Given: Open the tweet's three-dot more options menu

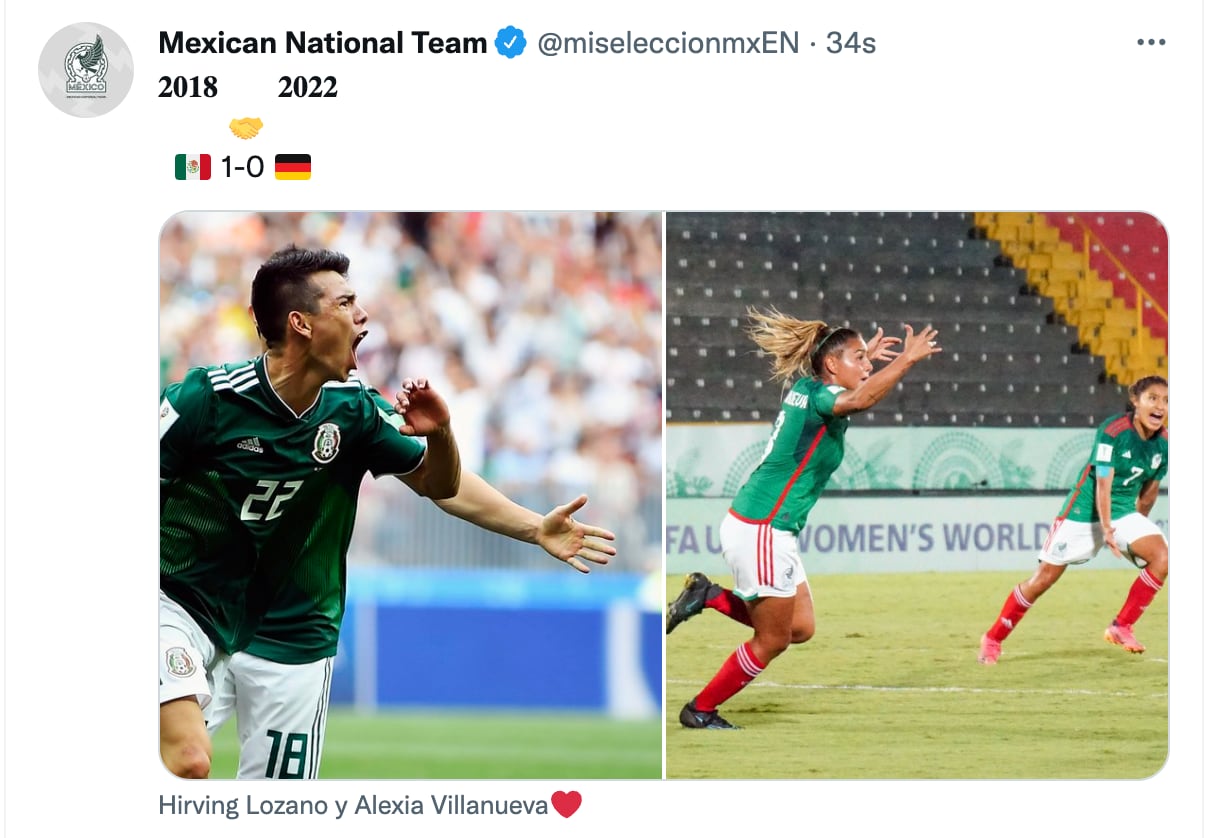Looking at the screenshot, I should (x=1151, y=42).
